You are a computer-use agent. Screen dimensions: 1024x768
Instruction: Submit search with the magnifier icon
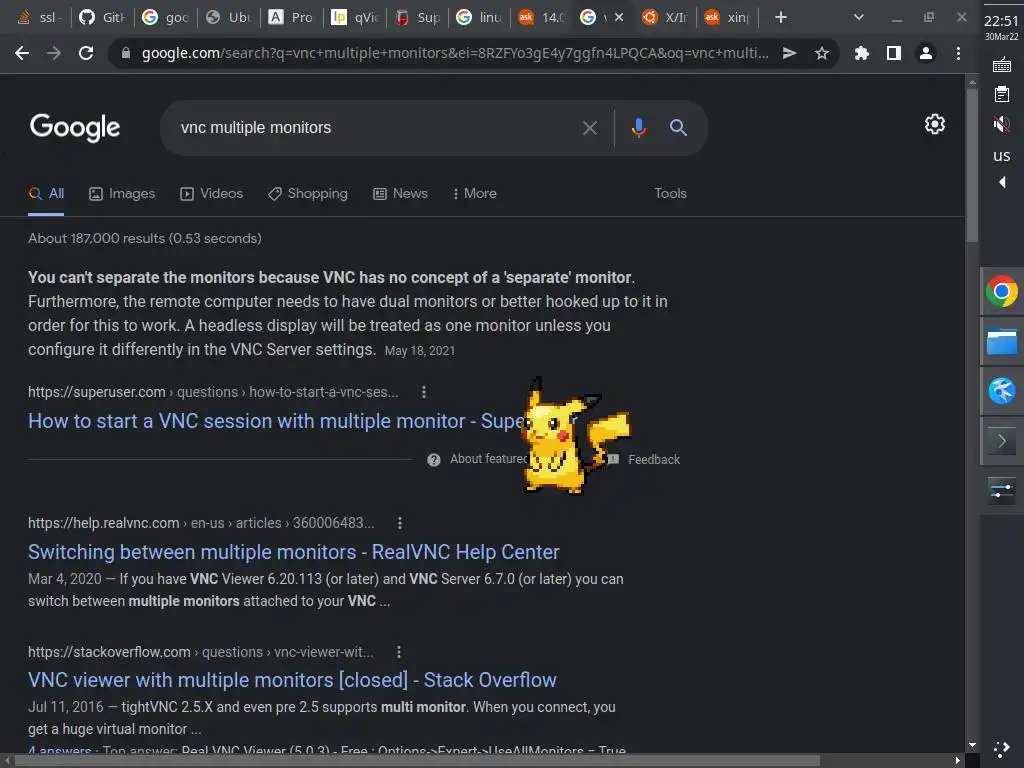point(679,127)
